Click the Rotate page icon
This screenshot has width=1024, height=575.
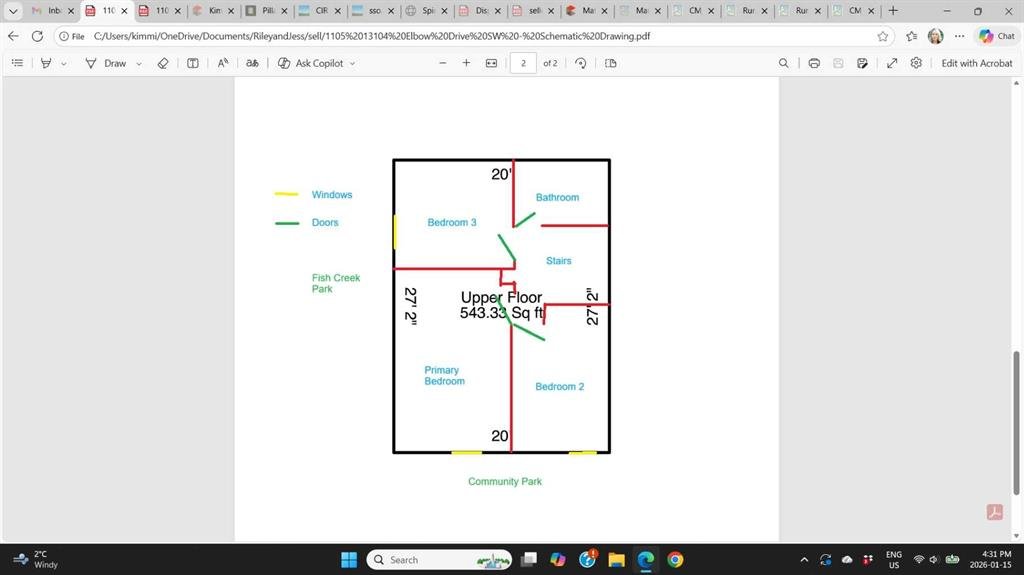581,63
